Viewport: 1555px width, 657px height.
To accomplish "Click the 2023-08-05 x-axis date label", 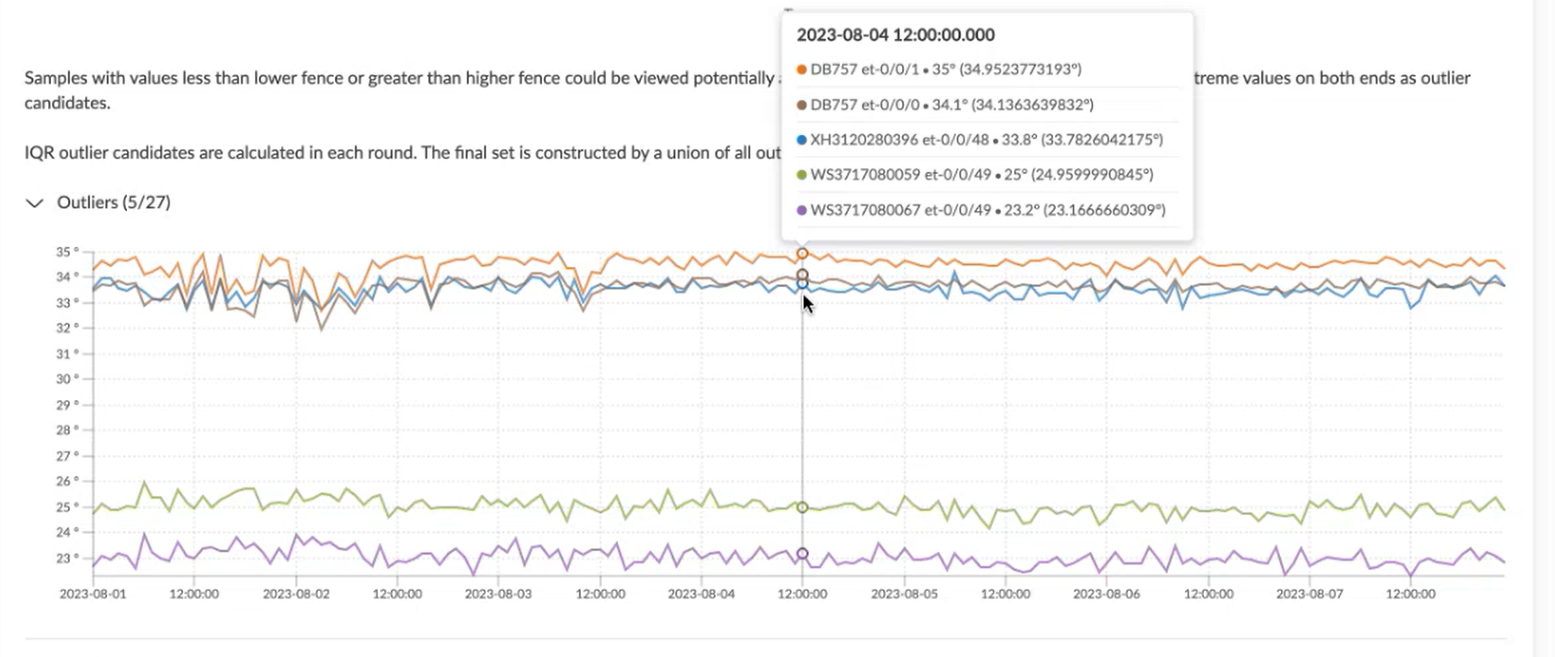I will 904,593.
